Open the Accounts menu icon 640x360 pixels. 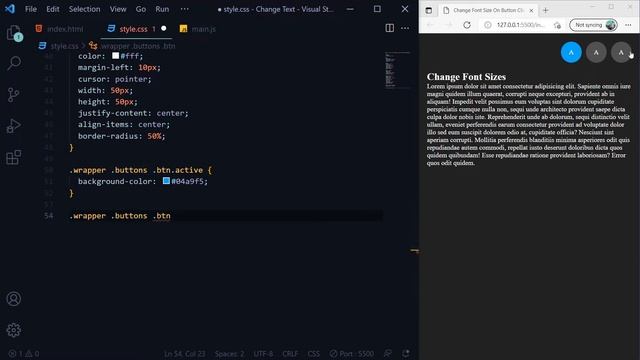tap(14, 299)
